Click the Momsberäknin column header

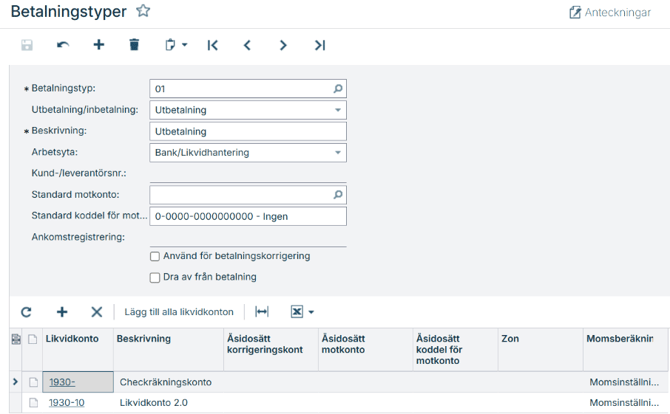click(x=626, y=349)
